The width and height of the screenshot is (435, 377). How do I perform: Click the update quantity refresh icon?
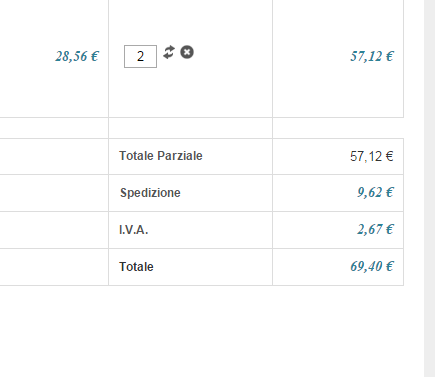169,52
